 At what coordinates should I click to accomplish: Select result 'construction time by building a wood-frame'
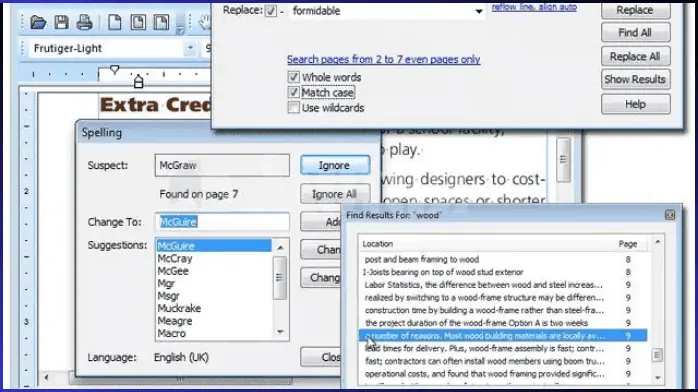503,310
